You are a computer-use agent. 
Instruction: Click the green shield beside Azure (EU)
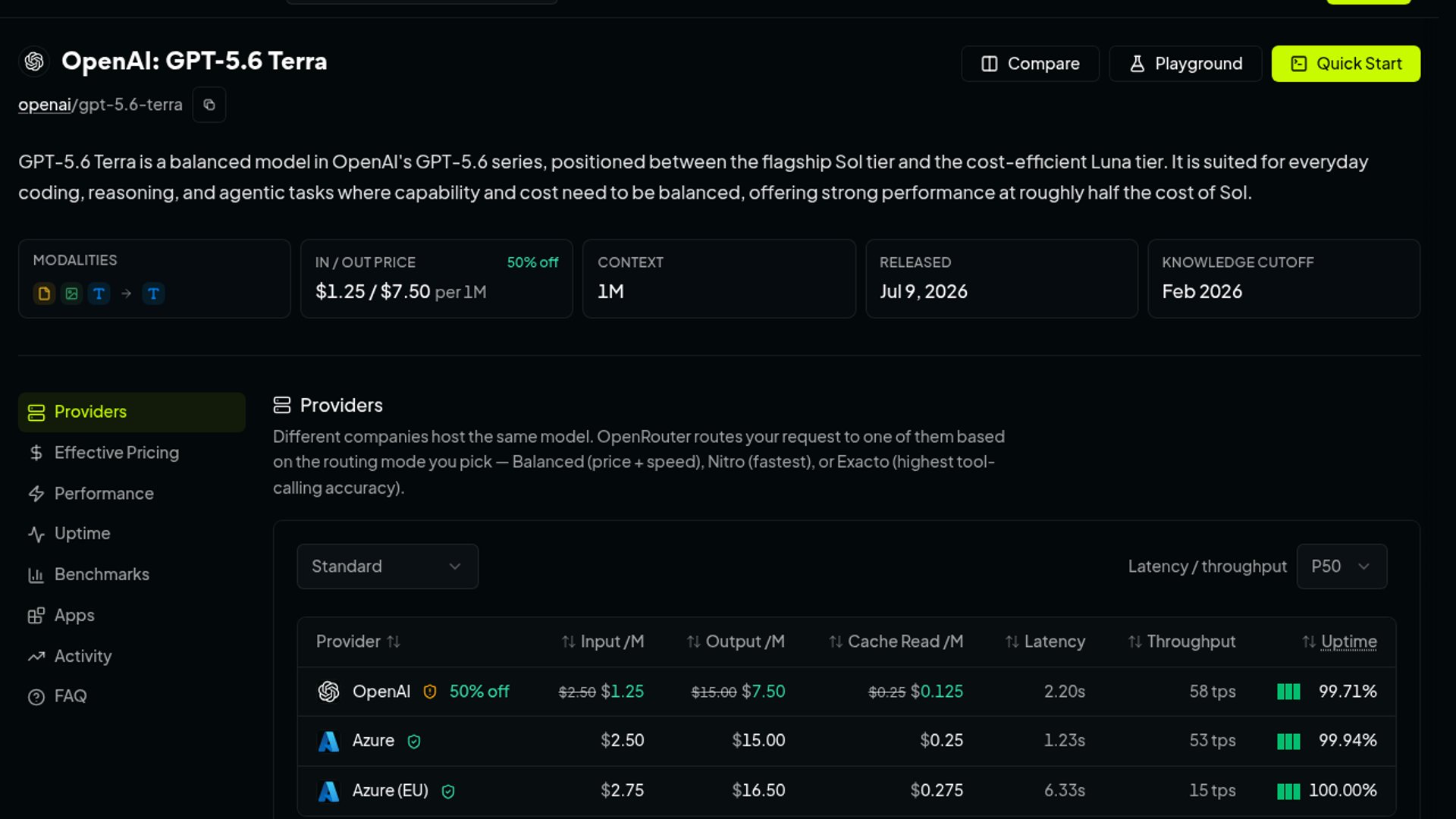(448, 792)
